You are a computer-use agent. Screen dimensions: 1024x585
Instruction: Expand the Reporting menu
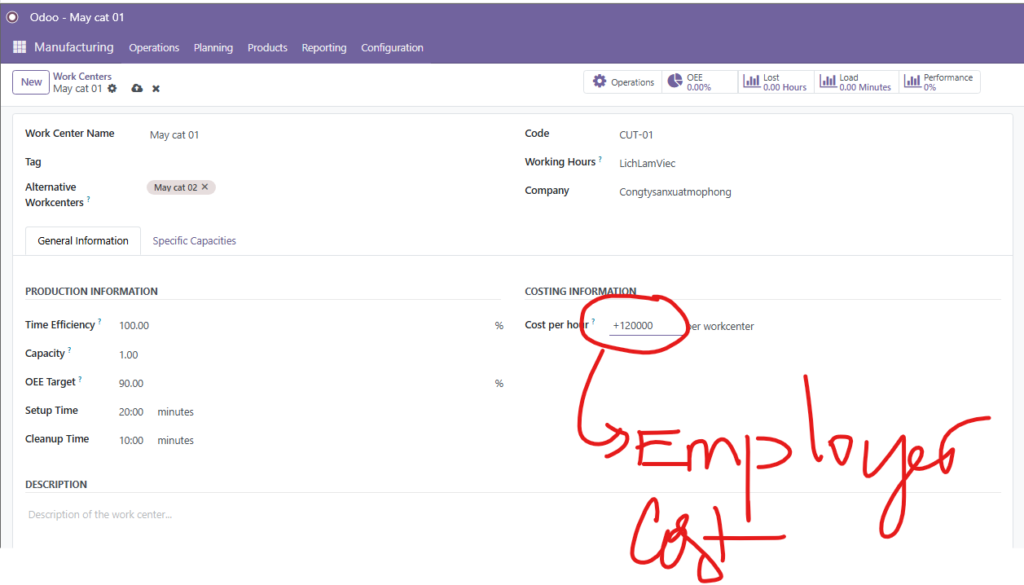pyautogui.click(x=324, y=48)
